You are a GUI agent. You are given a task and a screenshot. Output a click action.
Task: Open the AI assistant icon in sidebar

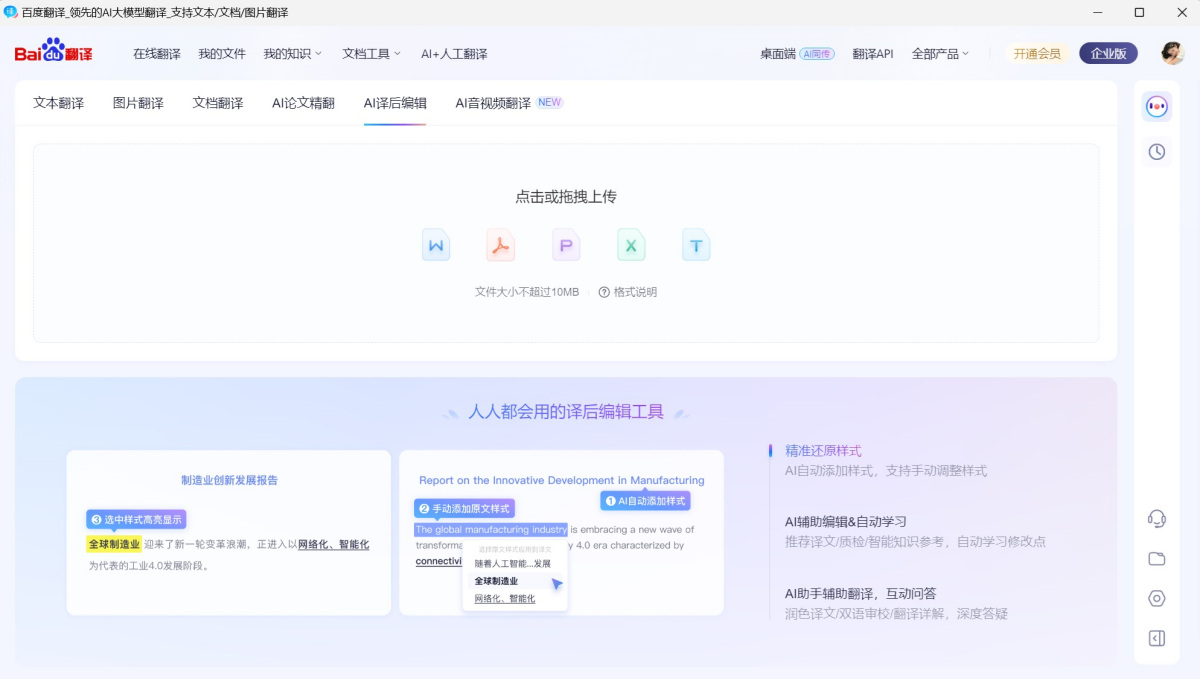(x=1156, y=105)
